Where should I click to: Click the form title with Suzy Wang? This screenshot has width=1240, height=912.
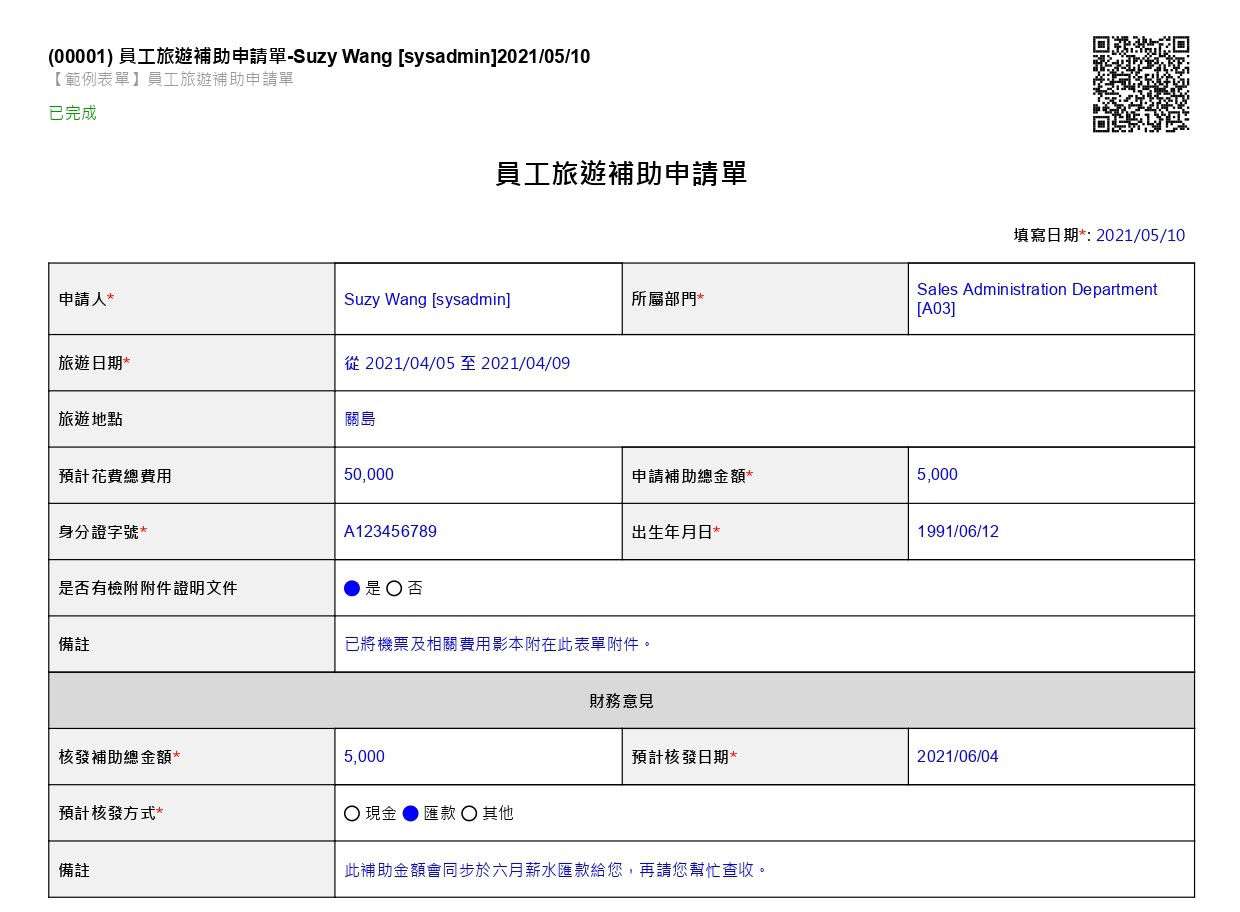click(x=319, y=57)
